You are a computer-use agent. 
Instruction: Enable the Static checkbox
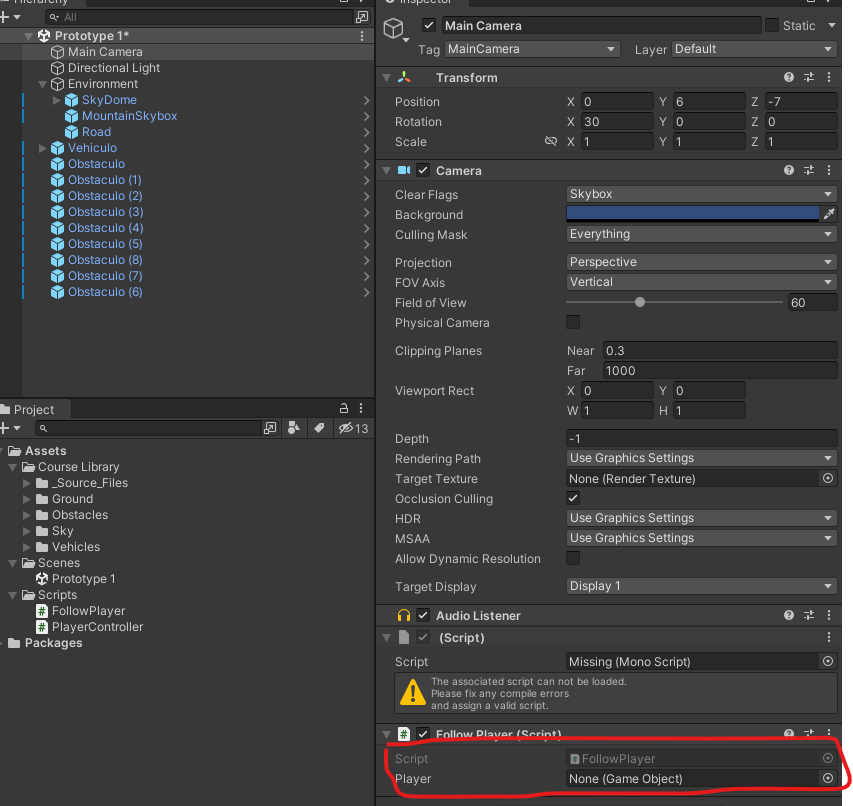(772, 25)
